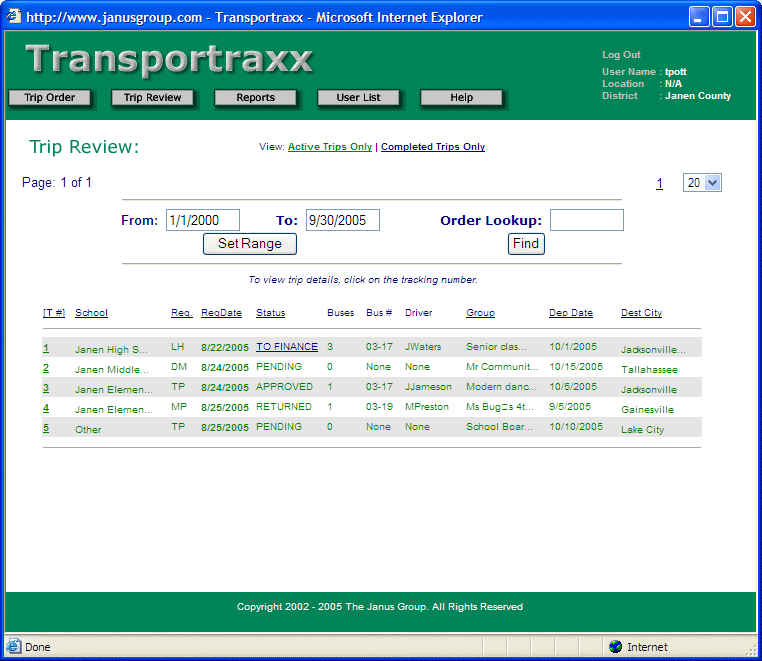Click the TO FINANCE status link
The image size is (762, 661).
click(x=287, y=347)
